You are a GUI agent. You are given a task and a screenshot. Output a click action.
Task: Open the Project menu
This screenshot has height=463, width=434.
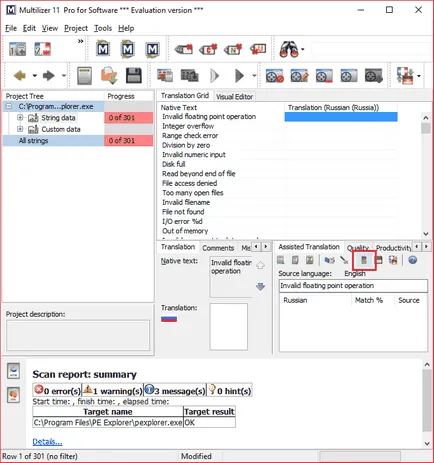(76, 28)
